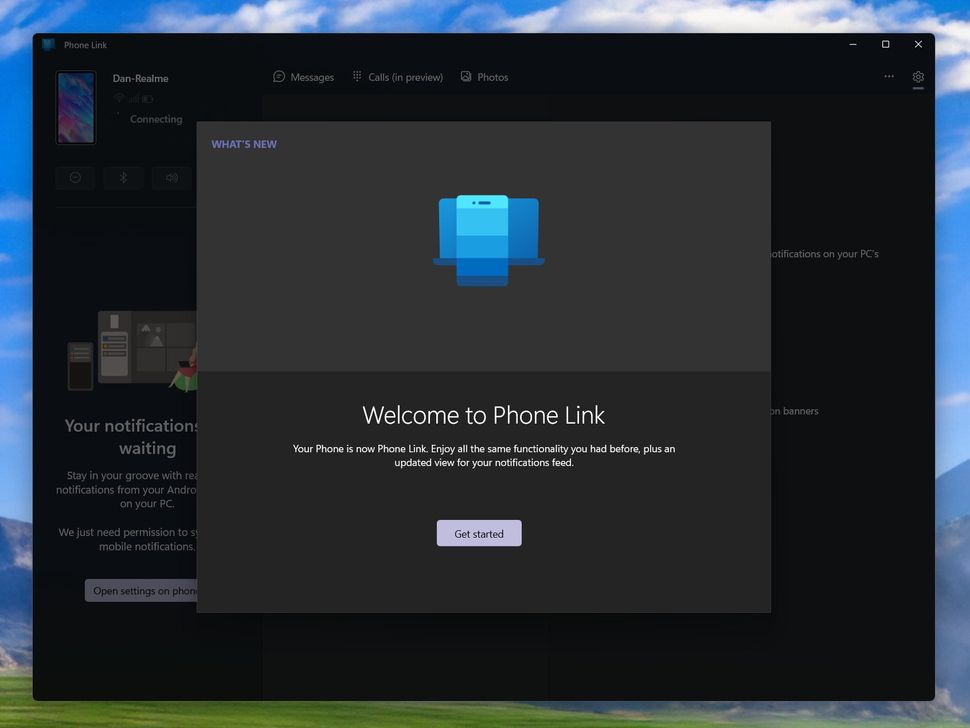Screen dimensions: 970x728
Task: Click the Connecting status text
Action: coord(156,119)
